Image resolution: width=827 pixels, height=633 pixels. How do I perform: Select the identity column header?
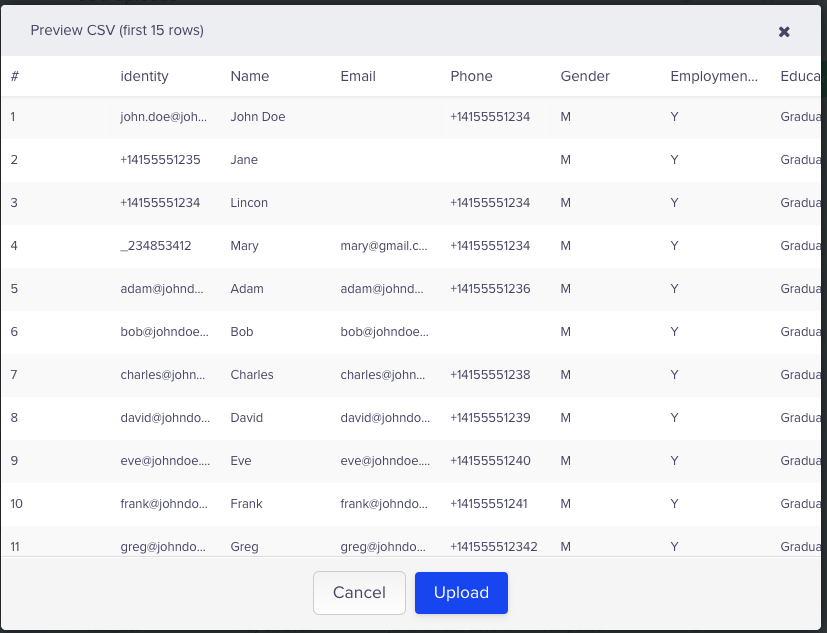click(144, 76)
